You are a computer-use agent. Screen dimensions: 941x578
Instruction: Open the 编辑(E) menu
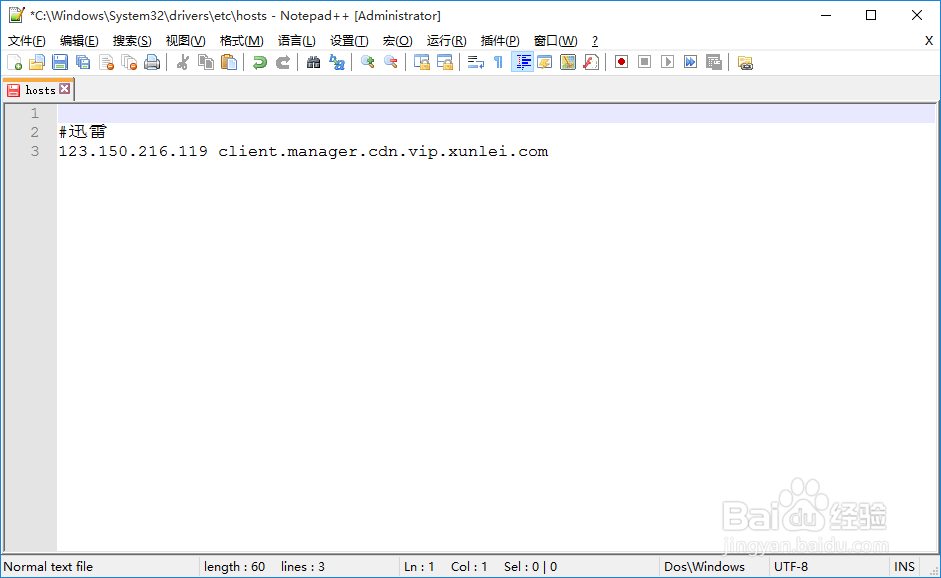79,41
